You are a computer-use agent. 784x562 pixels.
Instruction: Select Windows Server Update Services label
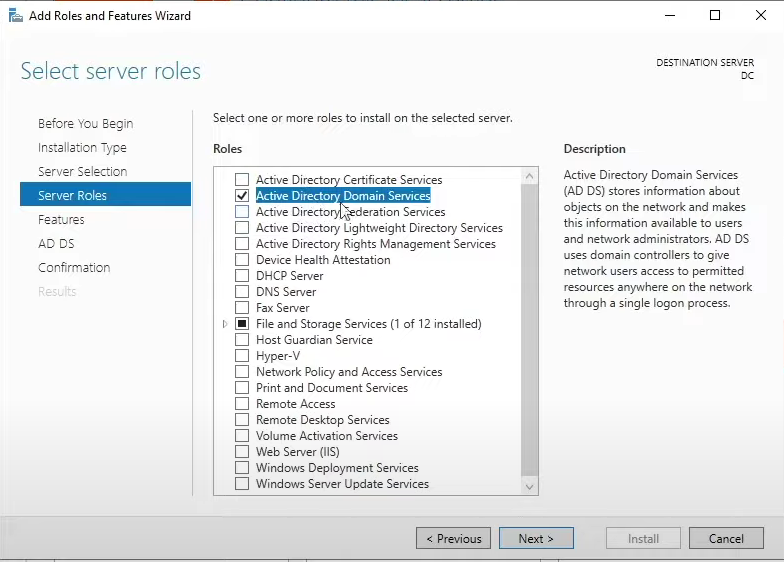point(342,484)
